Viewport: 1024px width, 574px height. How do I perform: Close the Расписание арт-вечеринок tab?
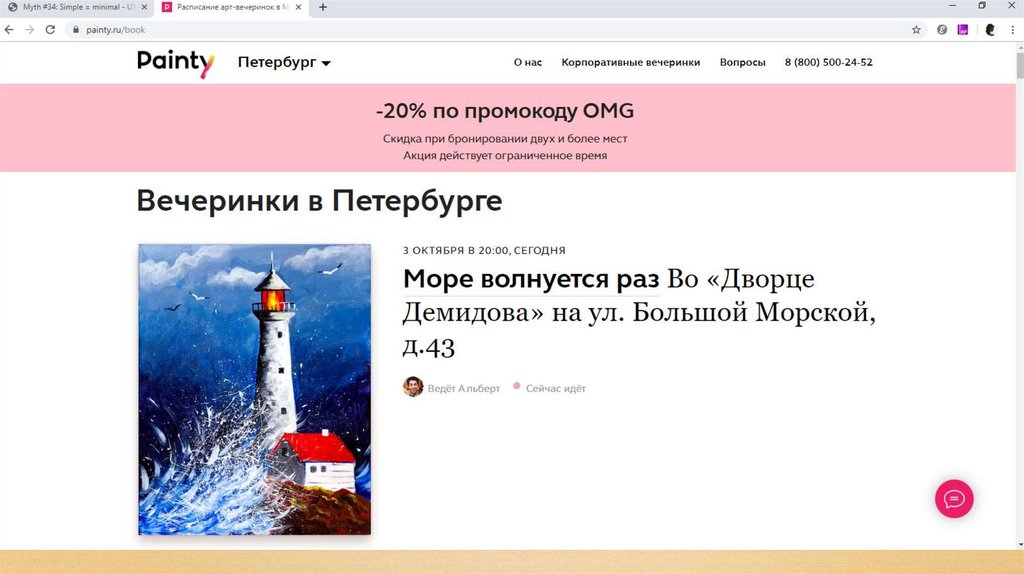tap(298, 7)
